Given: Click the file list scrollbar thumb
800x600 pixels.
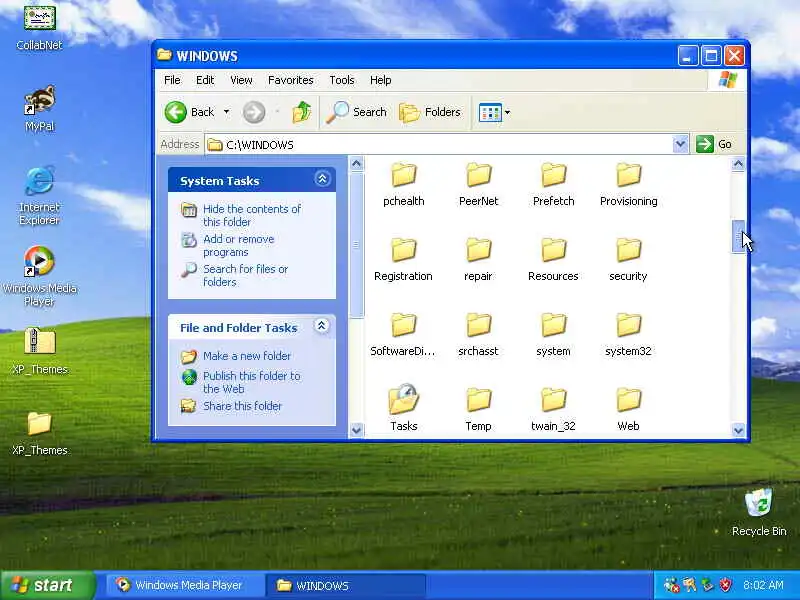Looking at the screenshot, I should [738, 236].
